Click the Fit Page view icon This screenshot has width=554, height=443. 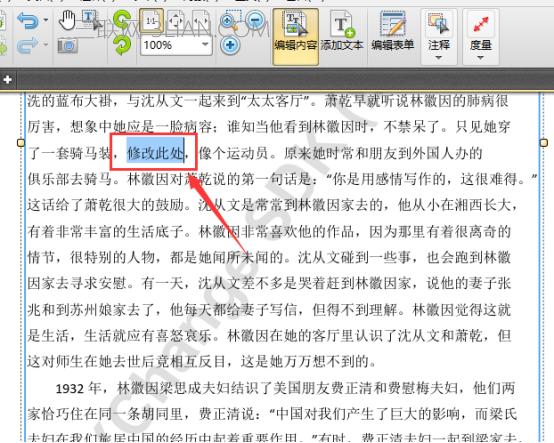(x=176, y=21)
